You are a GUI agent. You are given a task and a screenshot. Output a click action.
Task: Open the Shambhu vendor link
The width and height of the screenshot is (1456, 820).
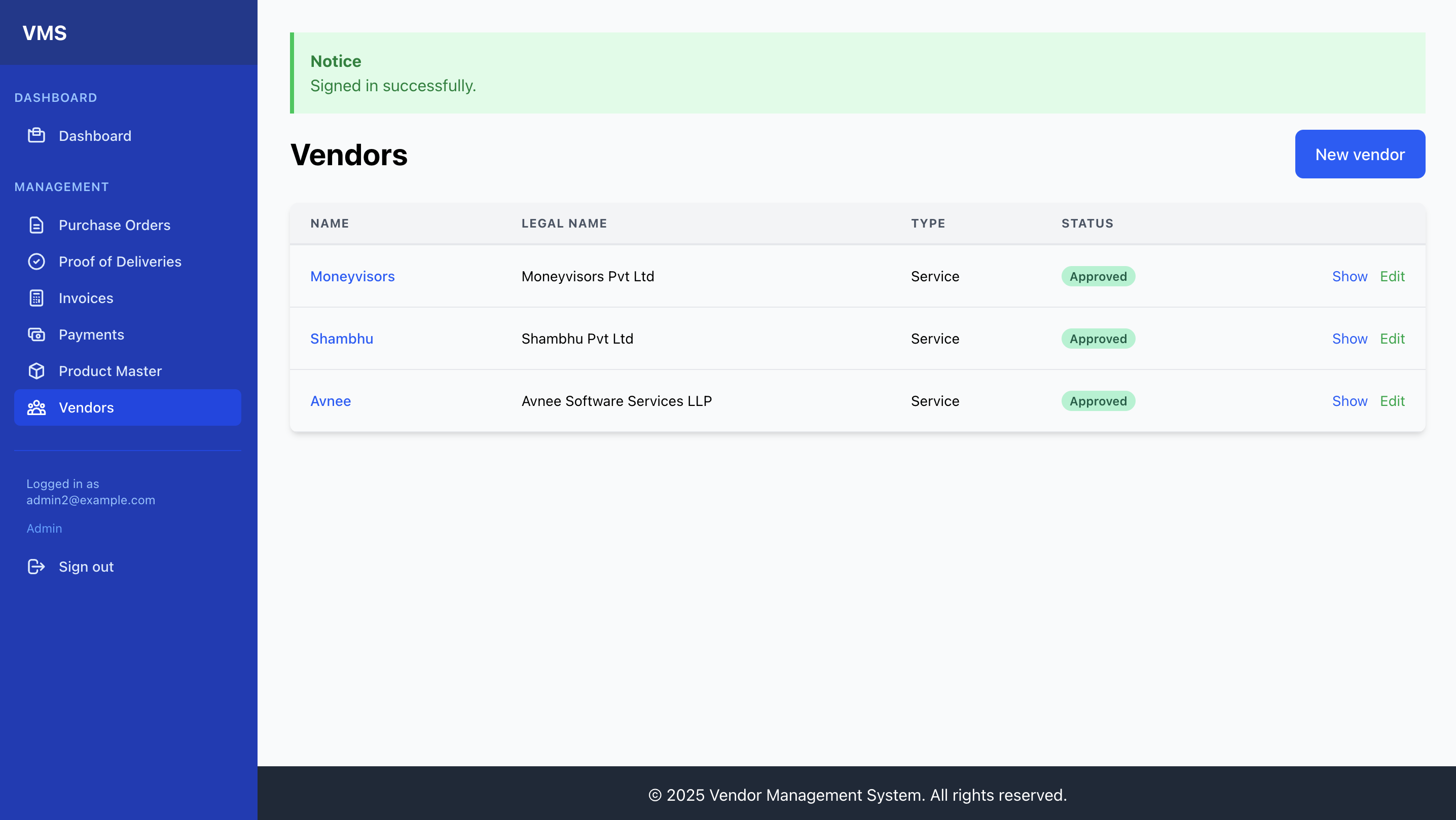341,338
